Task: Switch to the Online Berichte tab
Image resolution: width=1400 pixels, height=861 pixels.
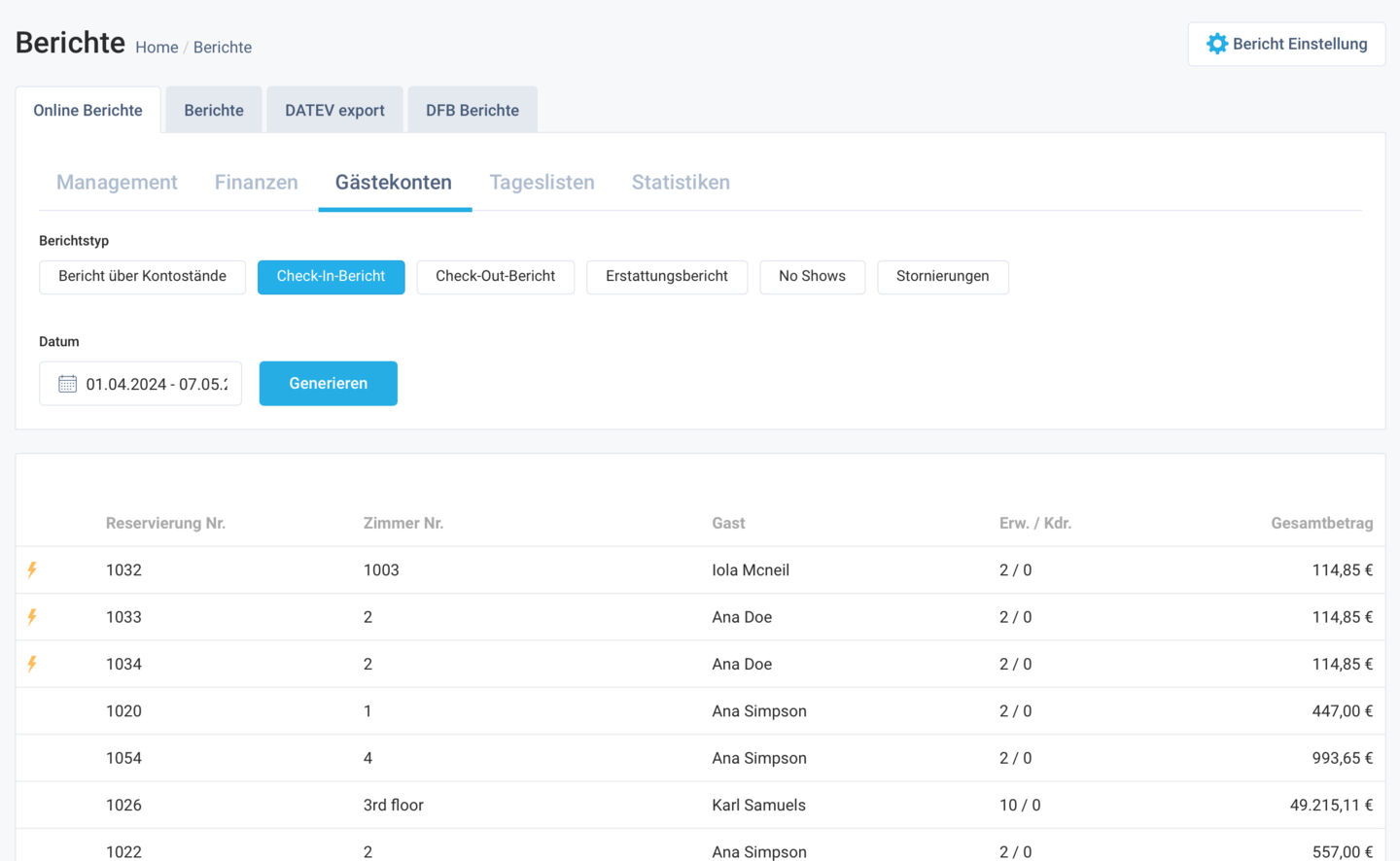Action: coord(87,110)
